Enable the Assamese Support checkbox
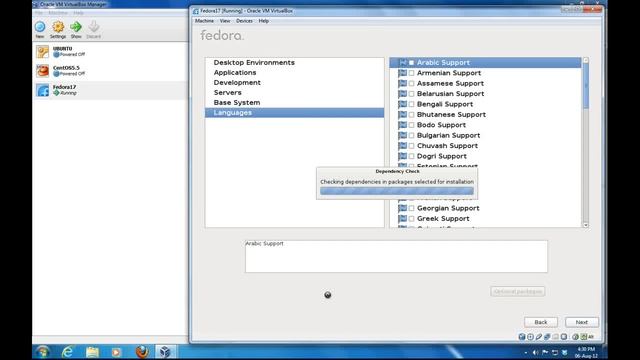Viewport: 640px width, 360px height. click(411, 83)
